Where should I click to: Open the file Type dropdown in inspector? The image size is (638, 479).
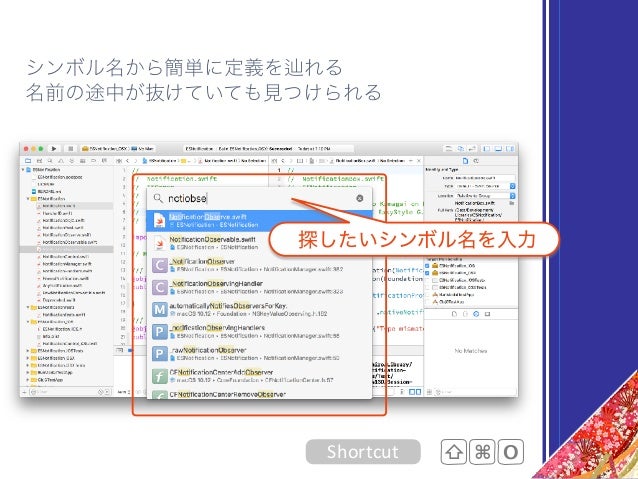tap(512, 186)
